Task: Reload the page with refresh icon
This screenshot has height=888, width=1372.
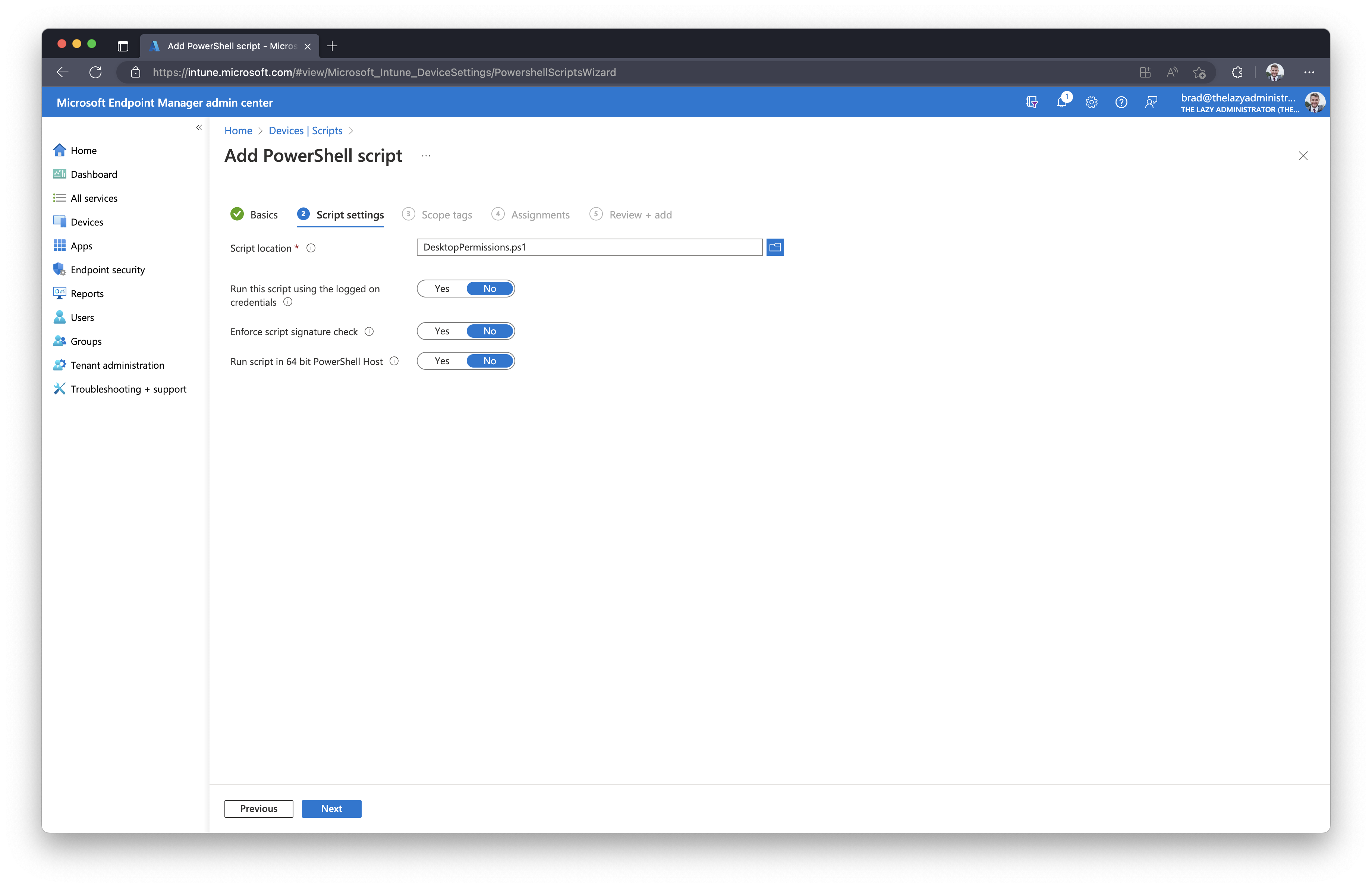Action: 95,72
